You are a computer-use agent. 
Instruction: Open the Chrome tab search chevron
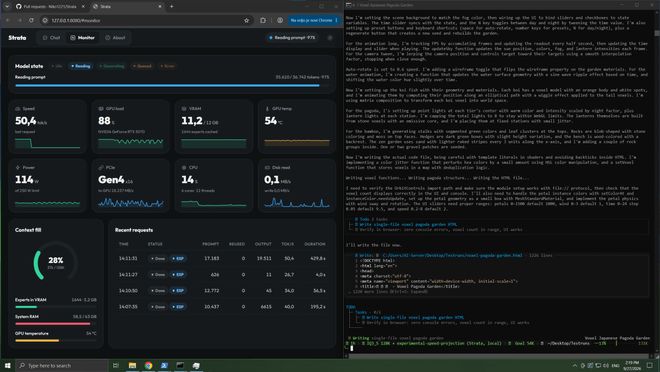7,6
